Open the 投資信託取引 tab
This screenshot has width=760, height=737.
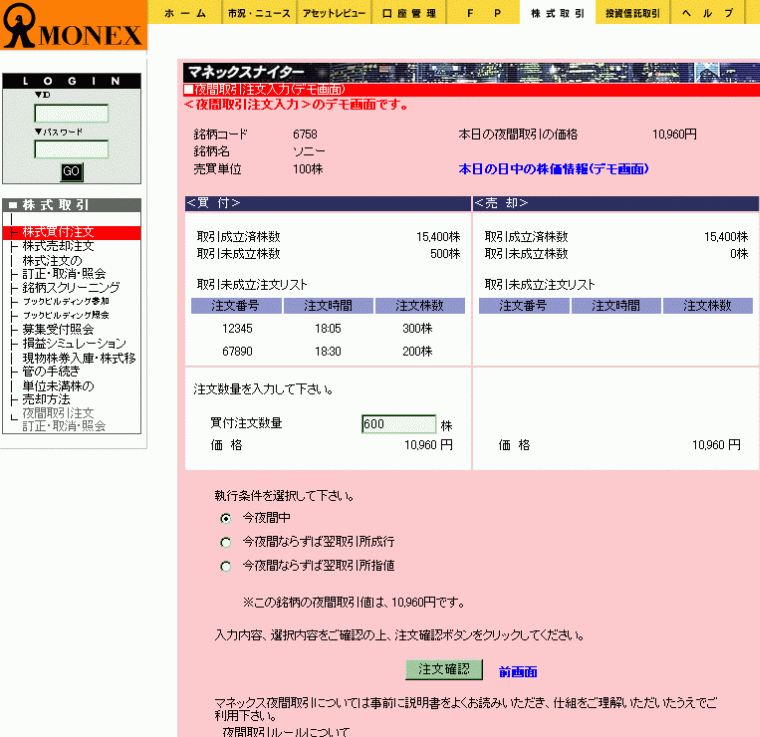632,13
